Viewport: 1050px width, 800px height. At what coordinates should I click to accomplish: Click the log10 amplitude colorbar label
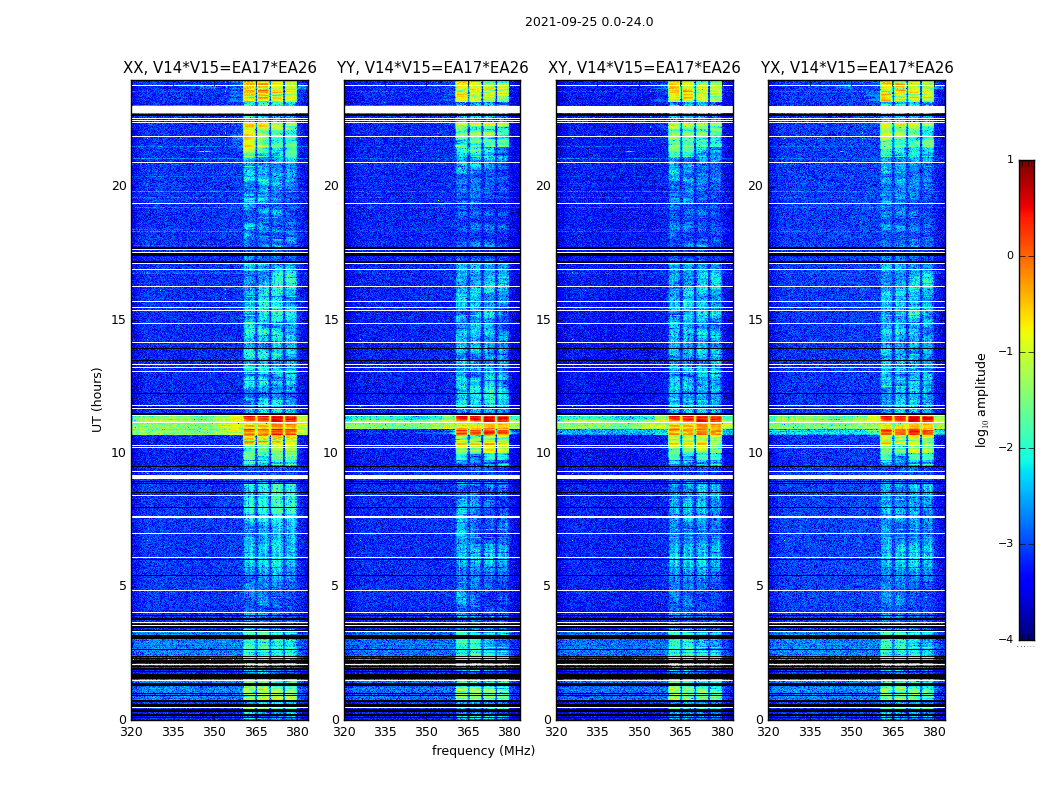click(x=982, y=399)
